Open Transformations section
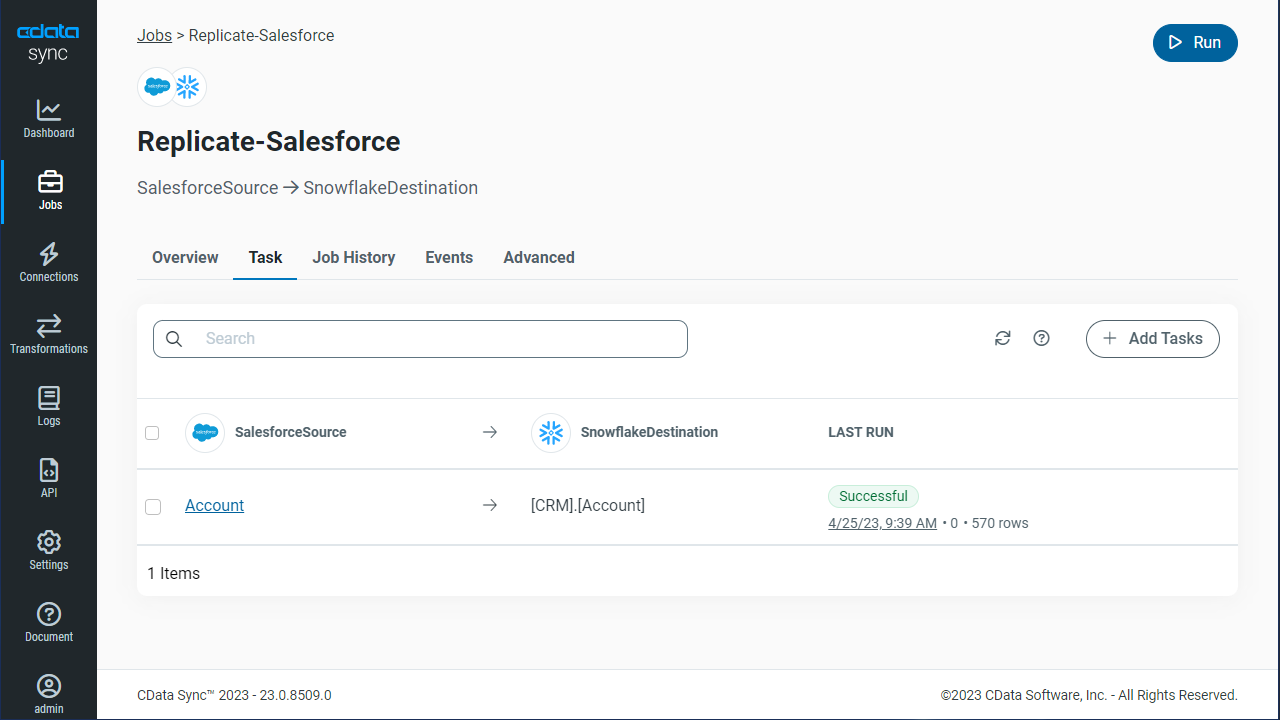Screen dimensions: 1280x720 point(48,334)
